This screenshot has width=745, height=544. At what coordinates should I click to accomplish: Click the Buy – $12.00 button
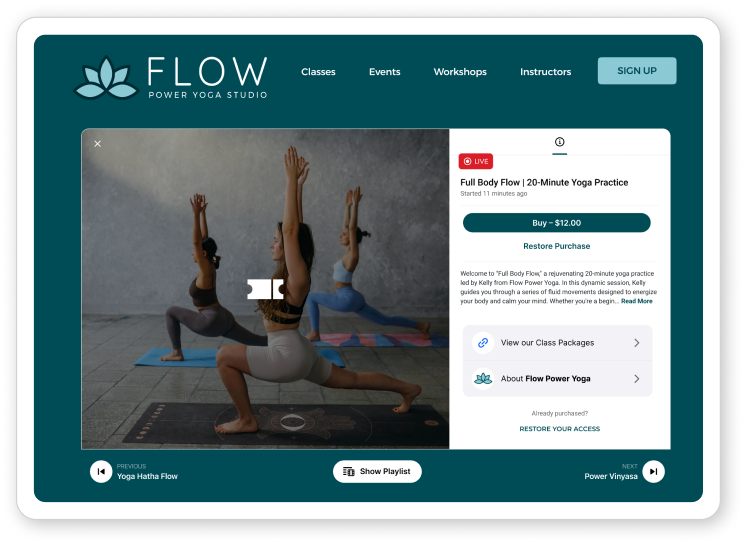pyautogui.click(x=557, y=223)
